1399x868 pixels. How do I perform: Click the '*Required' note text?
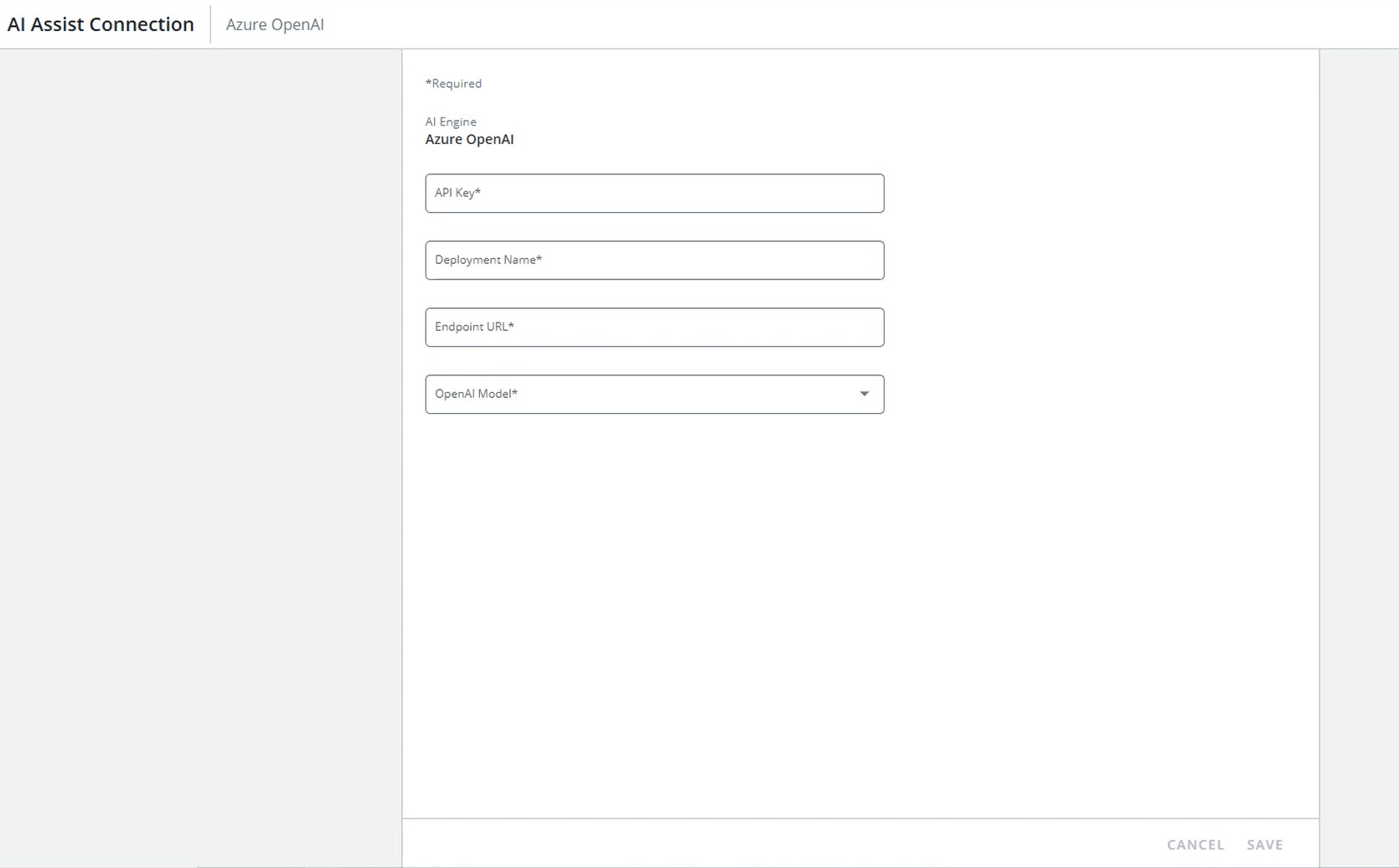453,83
